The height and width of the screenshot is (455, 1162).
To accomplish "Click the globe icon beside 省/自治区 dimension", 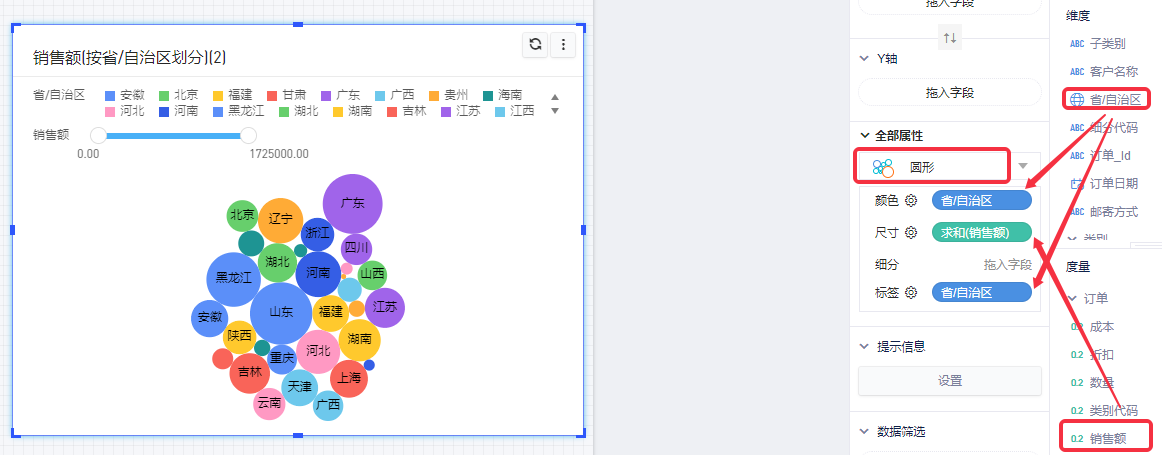I will coord(1077,99).
